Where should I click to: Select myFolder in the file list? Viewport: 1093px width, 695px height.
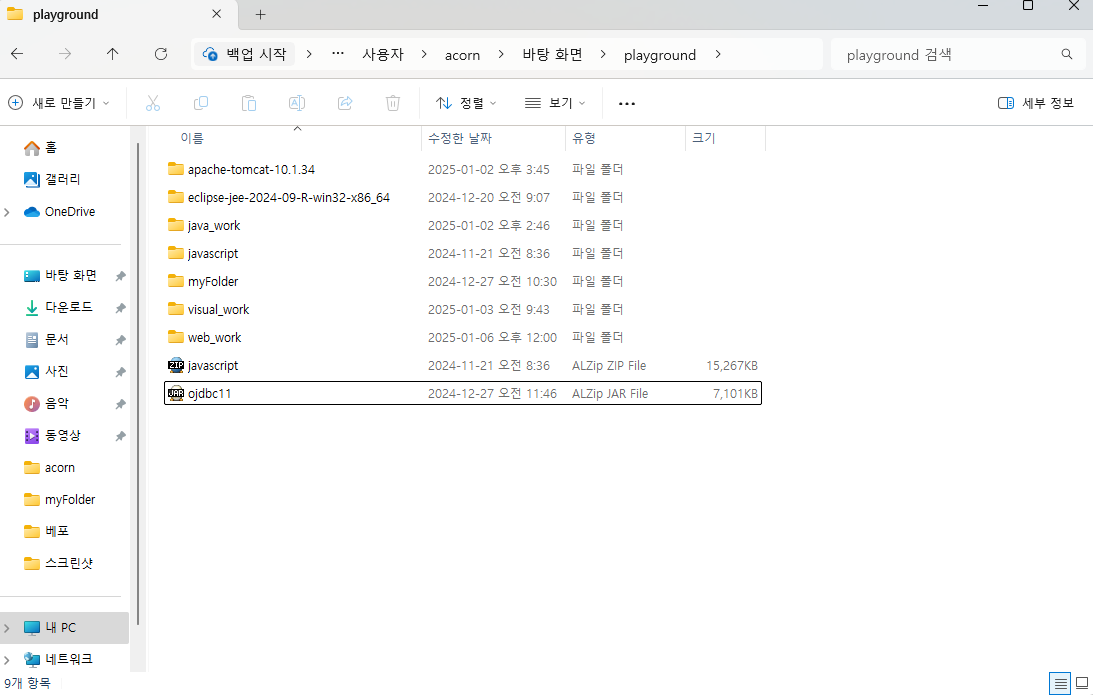coord(463,281)
